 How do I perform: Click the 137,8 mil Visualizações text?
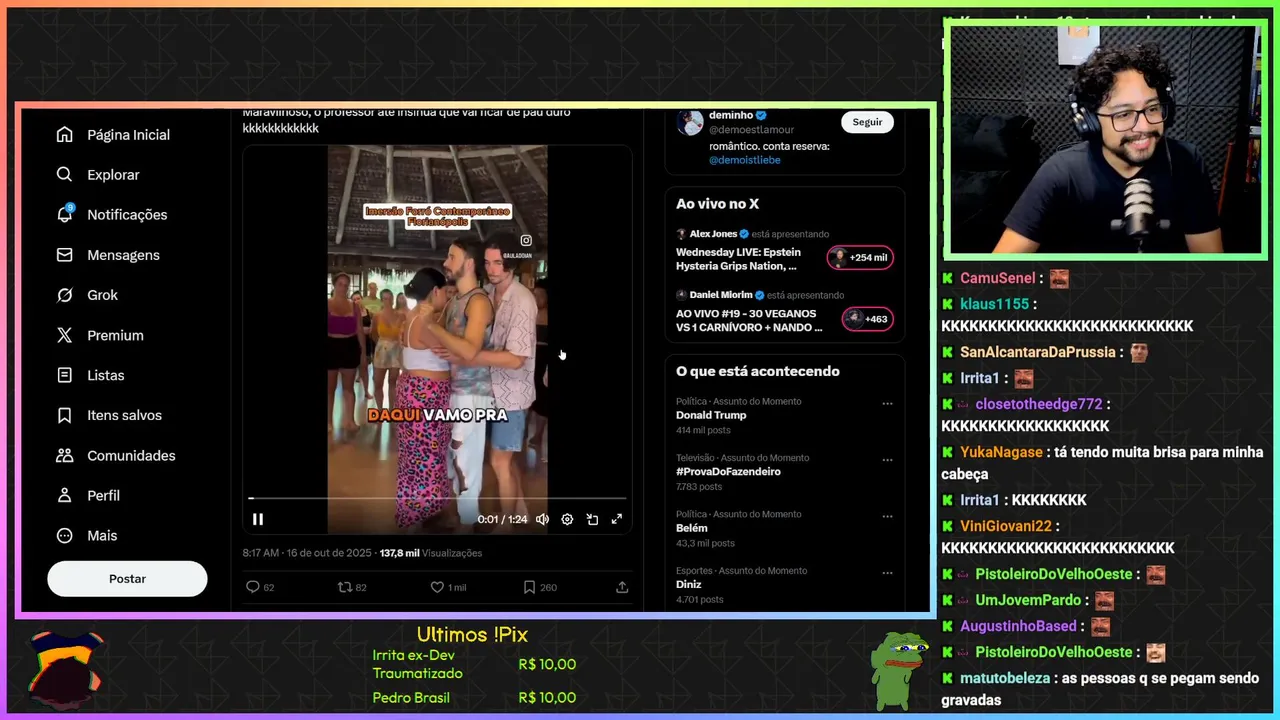(431, 553)
